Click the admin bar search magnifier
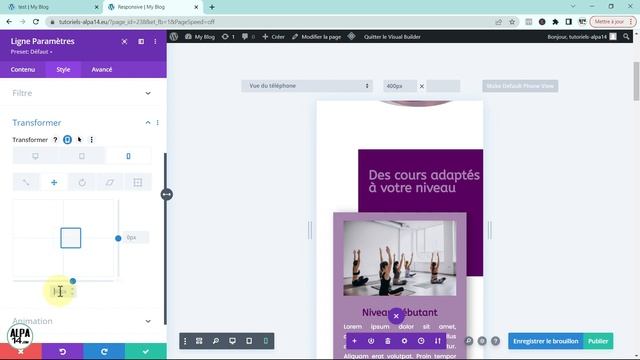 626,37
